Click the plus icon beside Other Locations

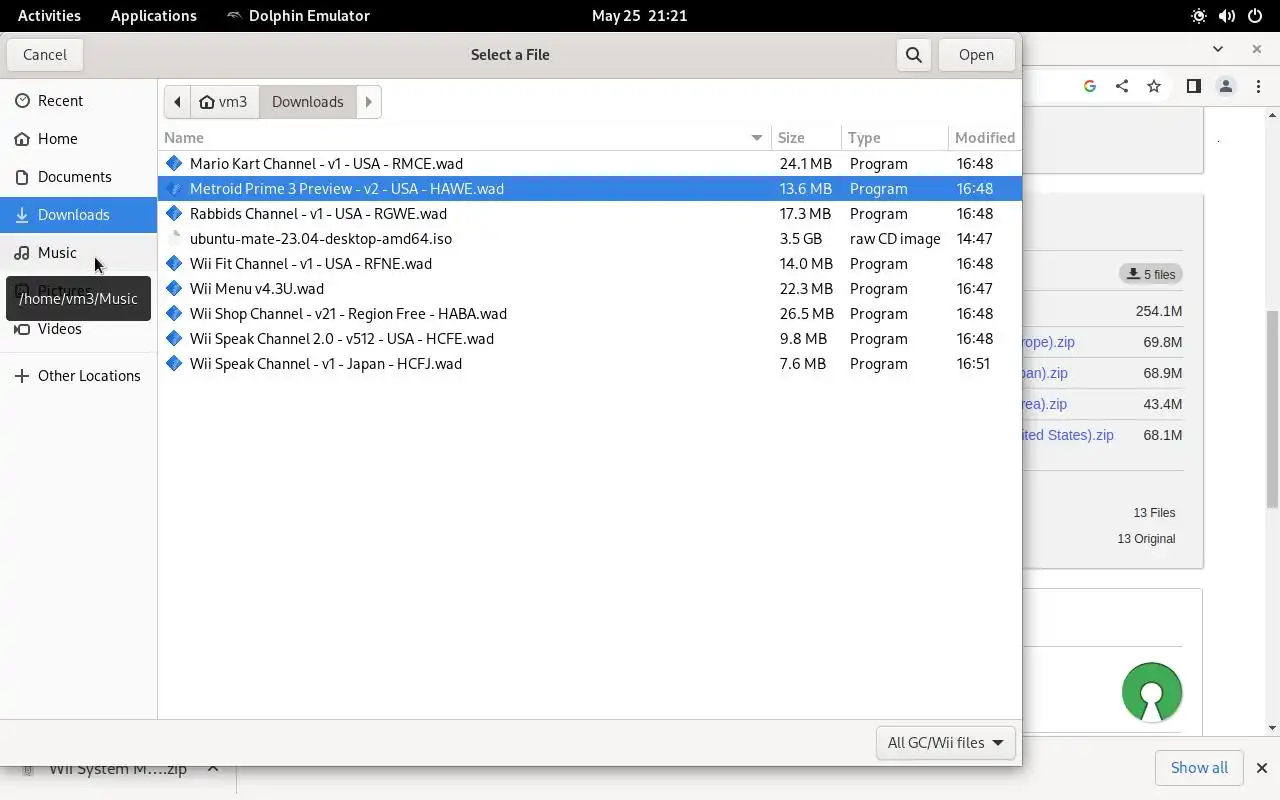[22, 376]
